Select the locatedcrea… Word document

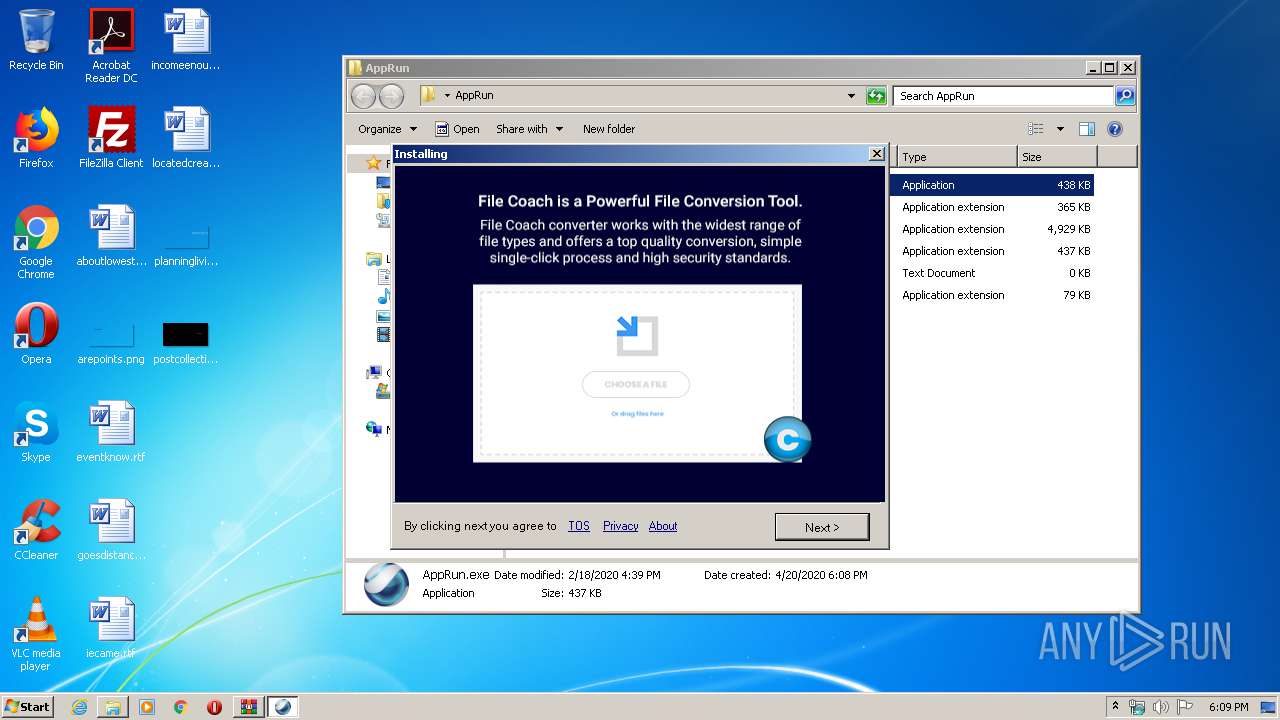186,137
